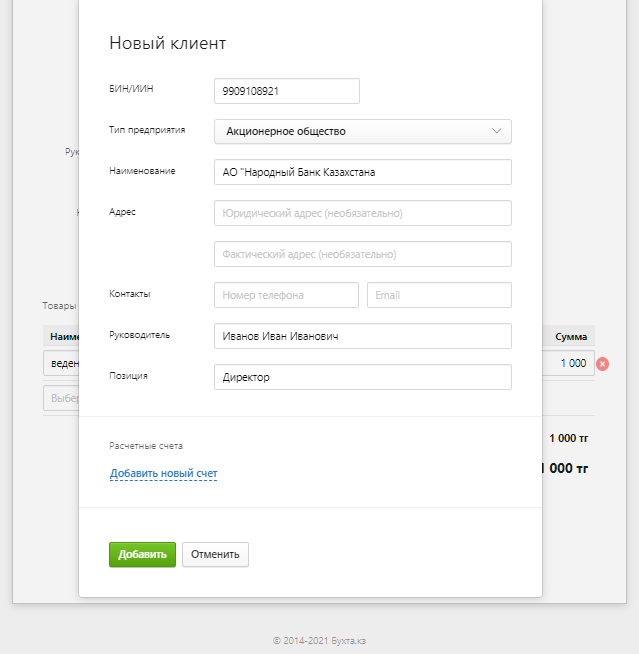Click the Позиция field showing Директор
The width and height of the screenshot is (639, 654).
pyautogui.click(x=362, y=377)
